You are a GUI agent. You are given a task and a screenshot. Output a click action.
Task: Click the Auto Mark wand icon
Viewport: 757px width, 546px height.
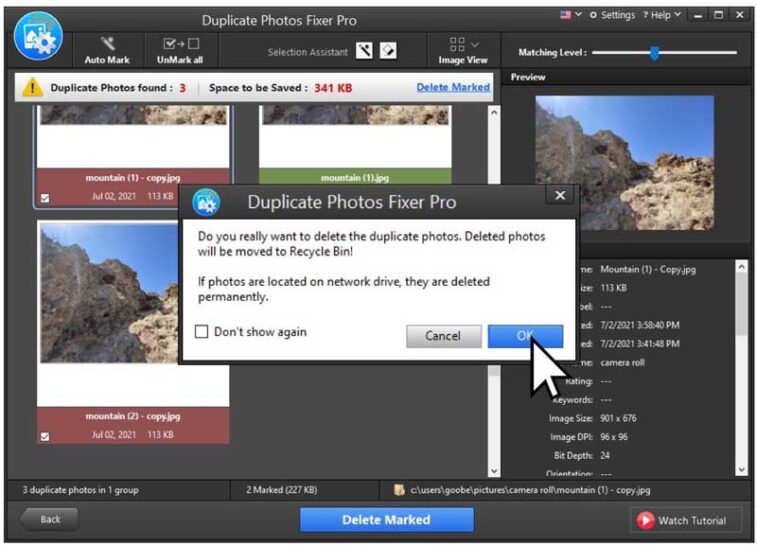click(107, 44)
